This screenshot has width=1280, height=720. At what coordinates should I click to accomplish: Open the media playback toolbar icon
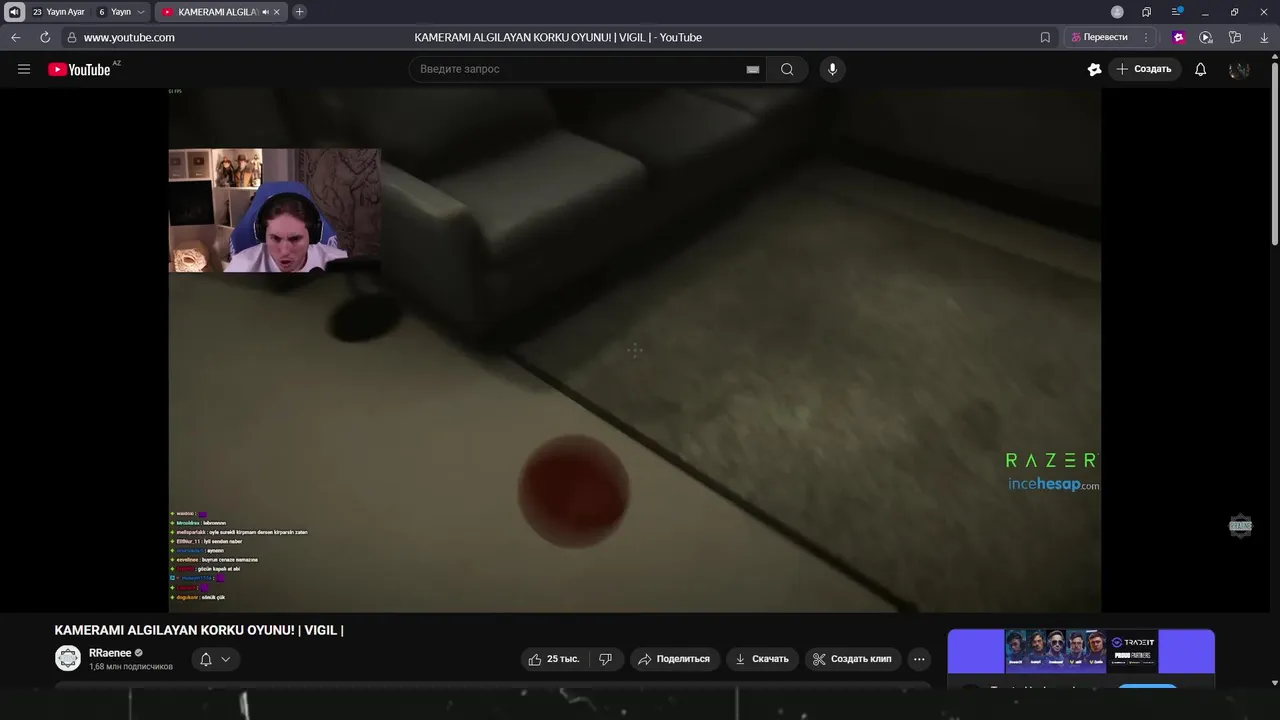1206,37
